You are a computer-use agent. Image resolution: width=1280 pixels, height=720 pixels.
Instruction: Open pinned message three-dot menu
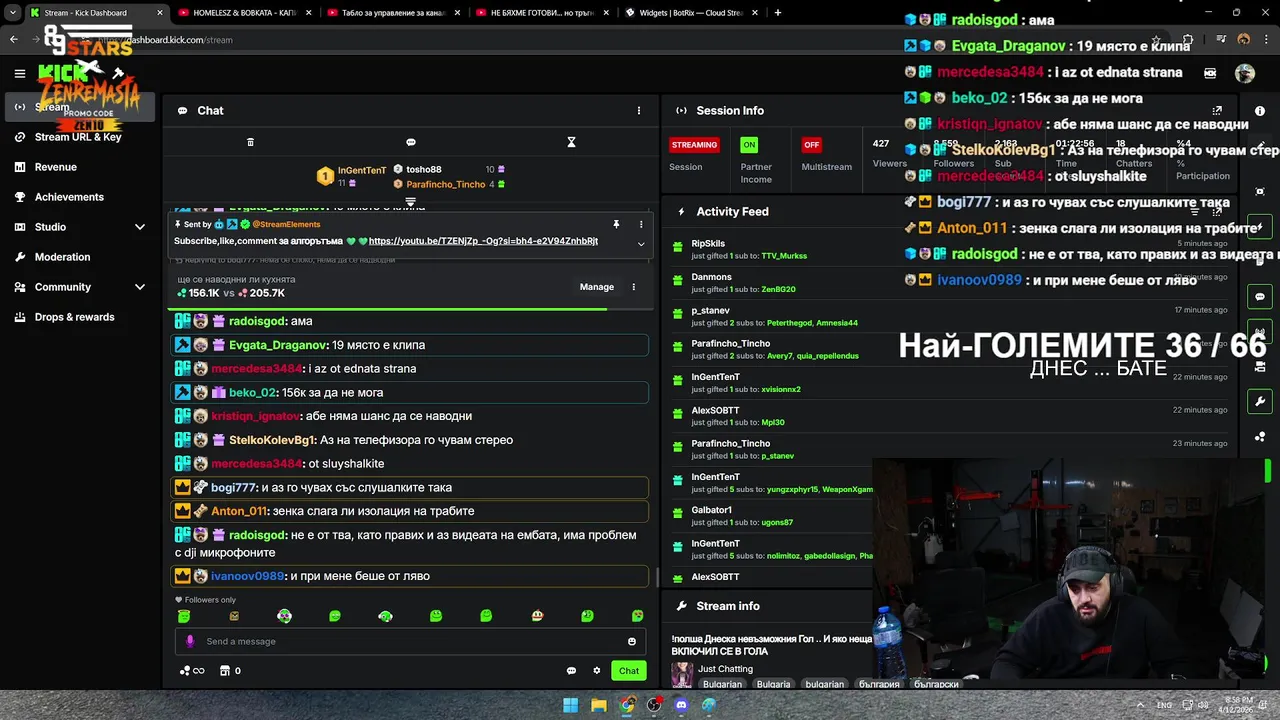641,225
